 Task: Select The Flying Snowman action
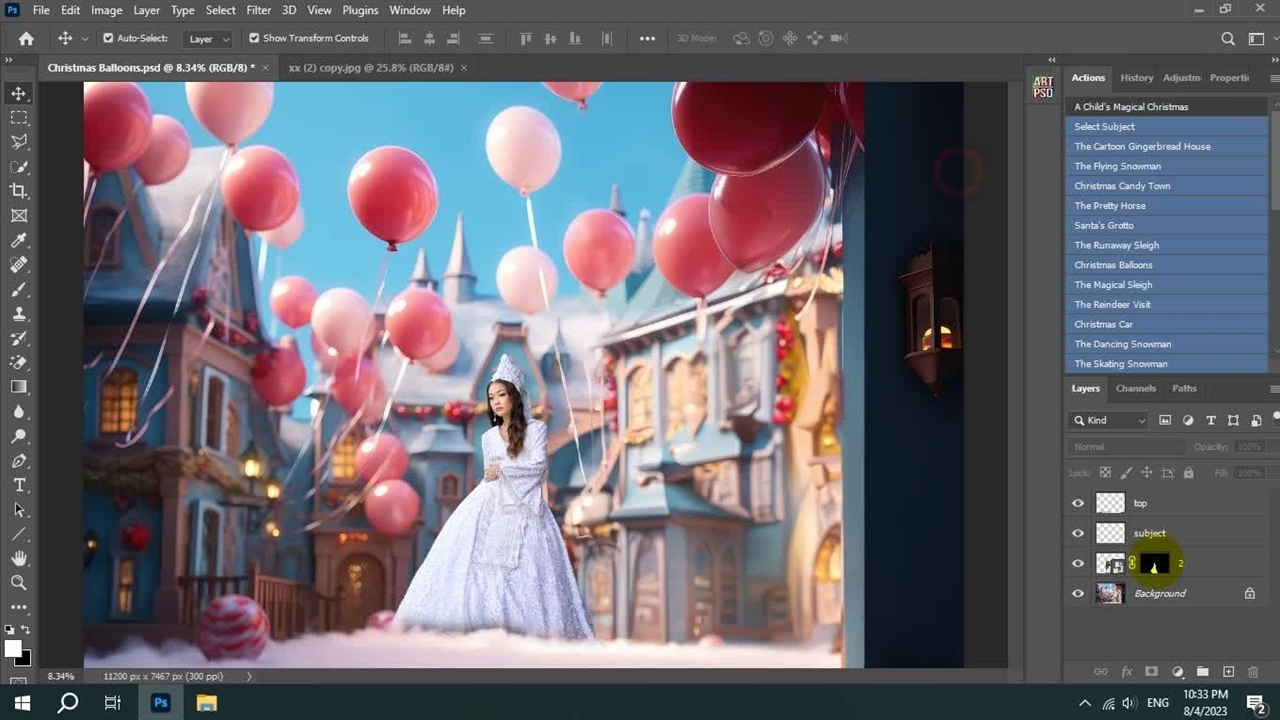click(1117, 166)
